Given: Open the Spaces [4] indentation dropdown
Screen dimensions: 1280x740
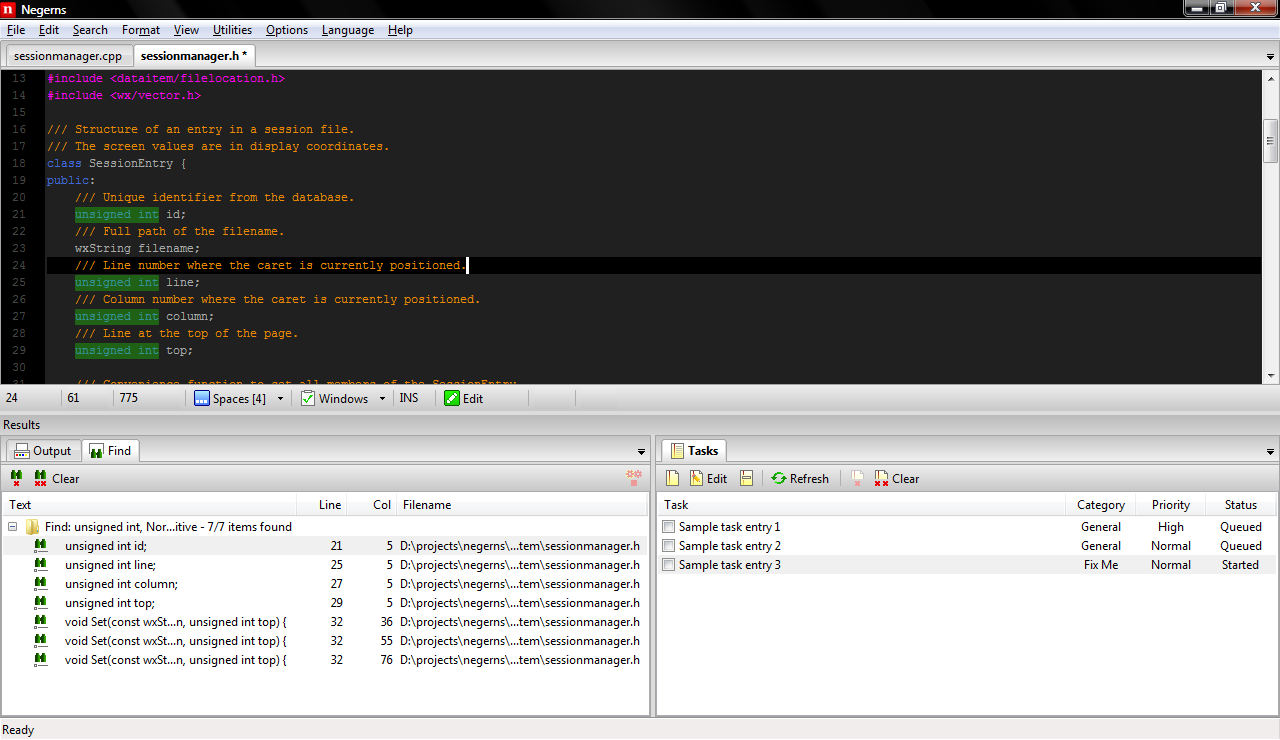Looking at the screenshot, I should [280, 399].
